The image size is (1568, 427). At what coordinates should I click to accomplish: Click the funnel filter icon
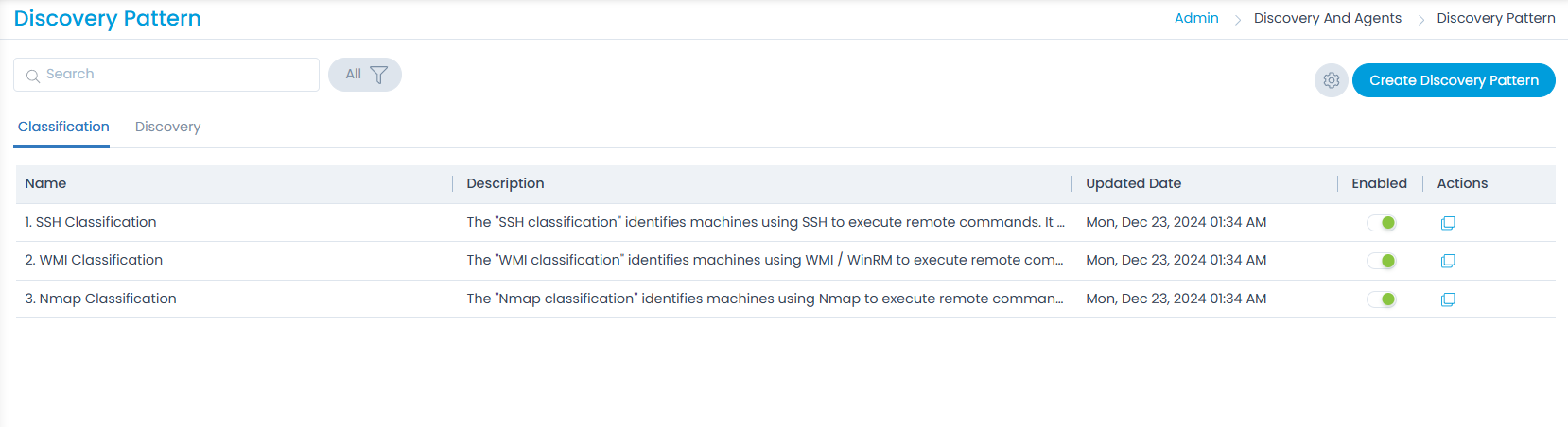(x=378, y=75)
